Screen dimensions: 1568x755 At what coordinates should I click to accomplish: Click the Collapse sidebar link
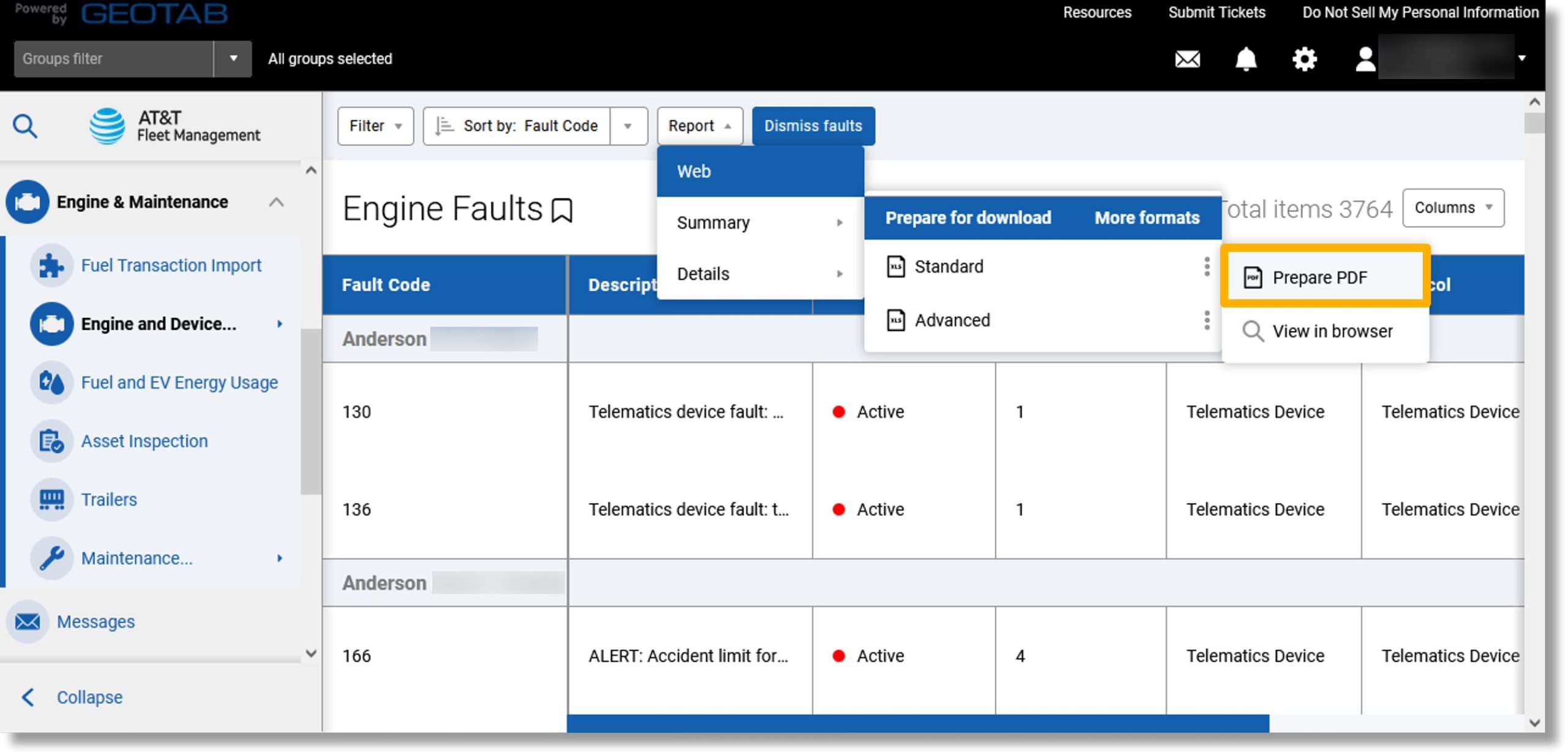click(x=89, y=697)
